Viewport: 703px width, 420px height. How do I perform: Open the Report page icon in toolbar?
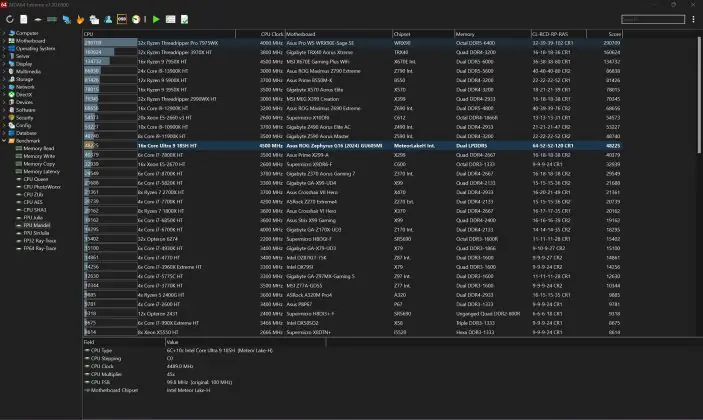pos(24,19)
